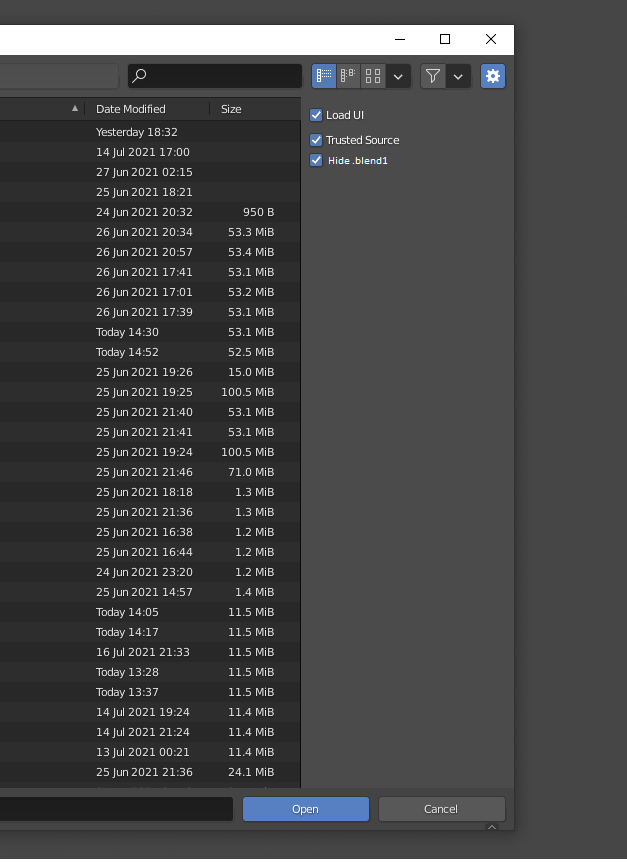Viewport: 627px width, 862px height.
Task: Uncheck the Hide .blend1 checkbox
Action: (x=316, y=161)
